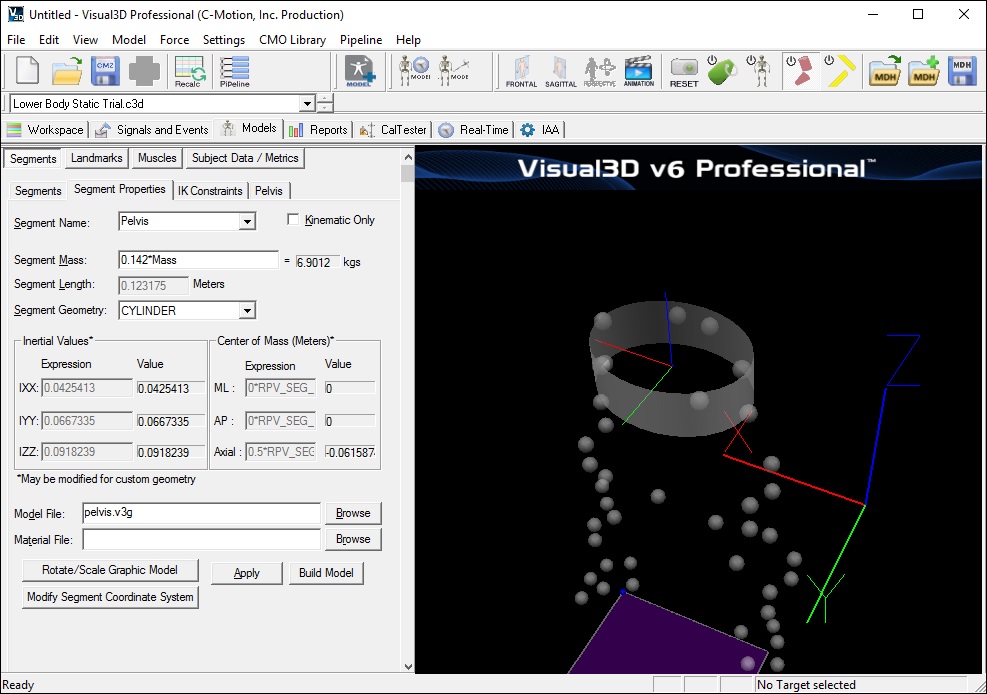Screen dimensions: 987x694
Task: Switch to Perspective view
Action: click(x=599, y=71)
